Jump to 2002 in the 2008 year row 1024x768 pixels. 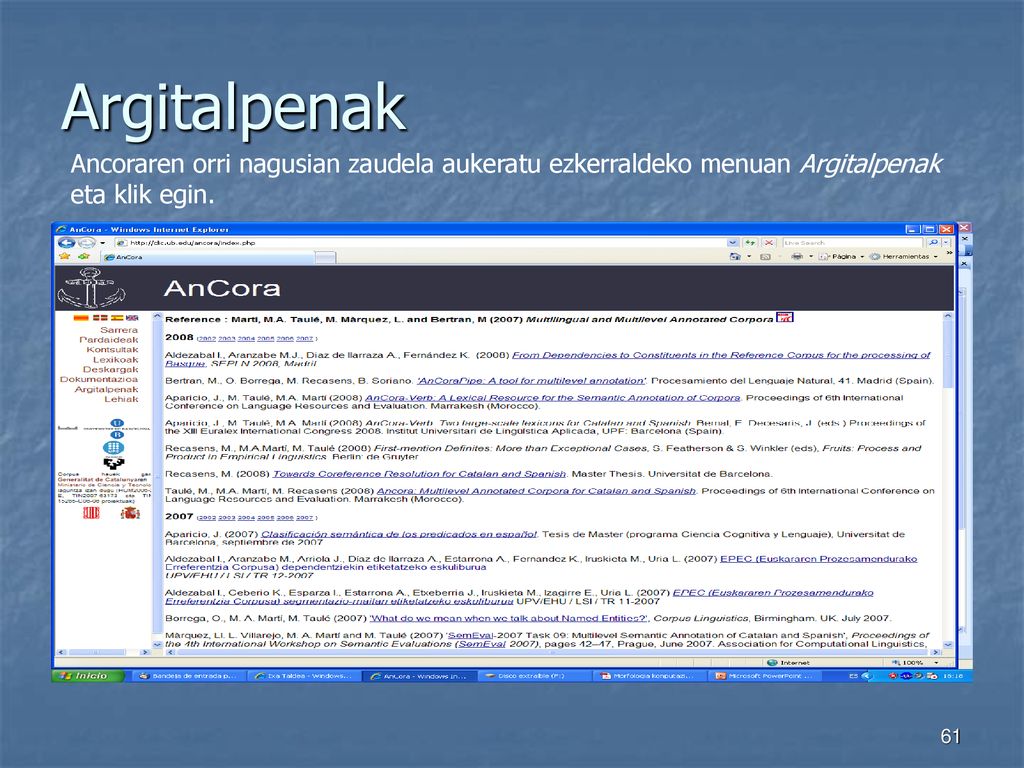206,339
